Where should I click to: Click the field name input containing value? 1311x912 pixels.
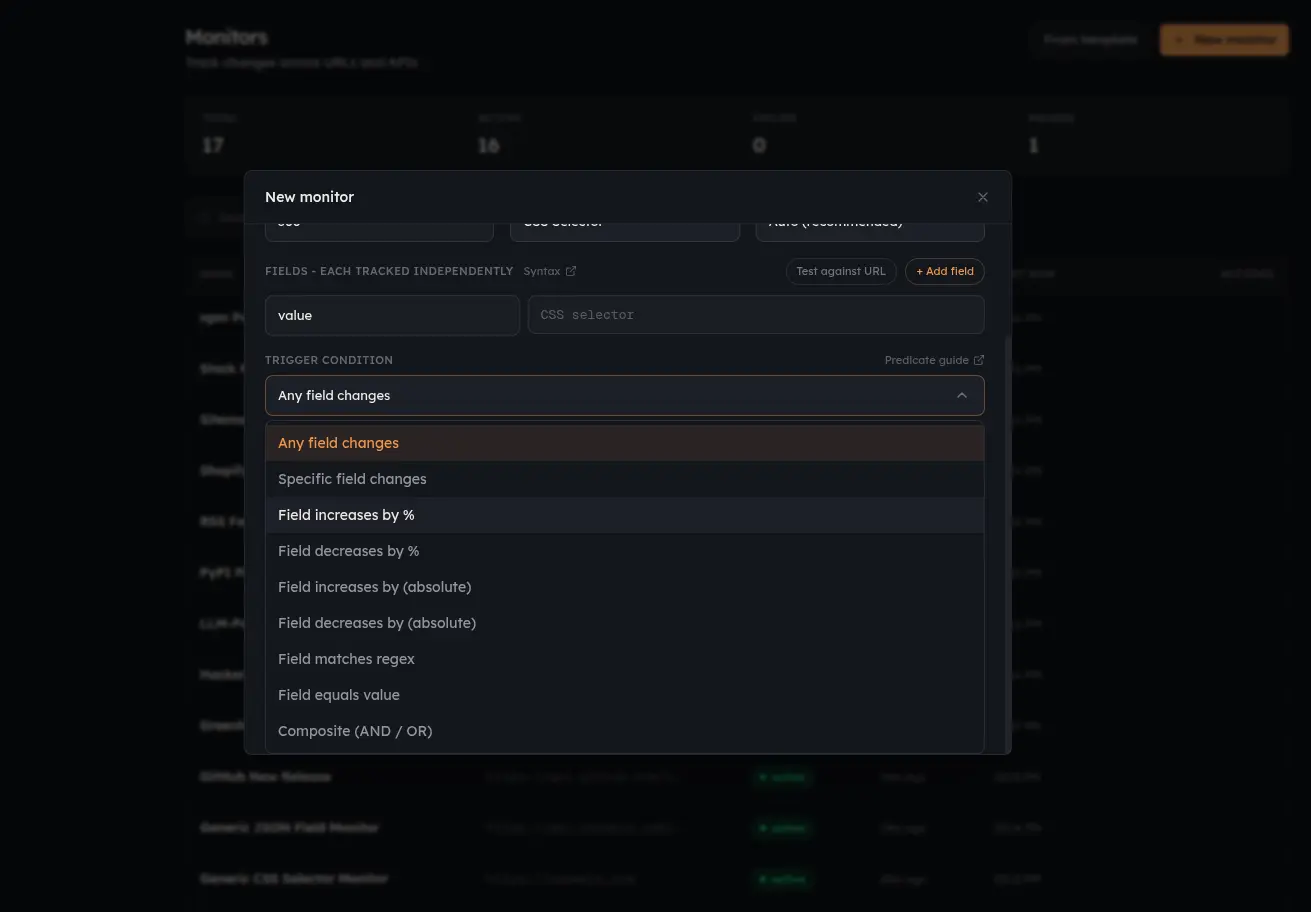pos(392,315)
